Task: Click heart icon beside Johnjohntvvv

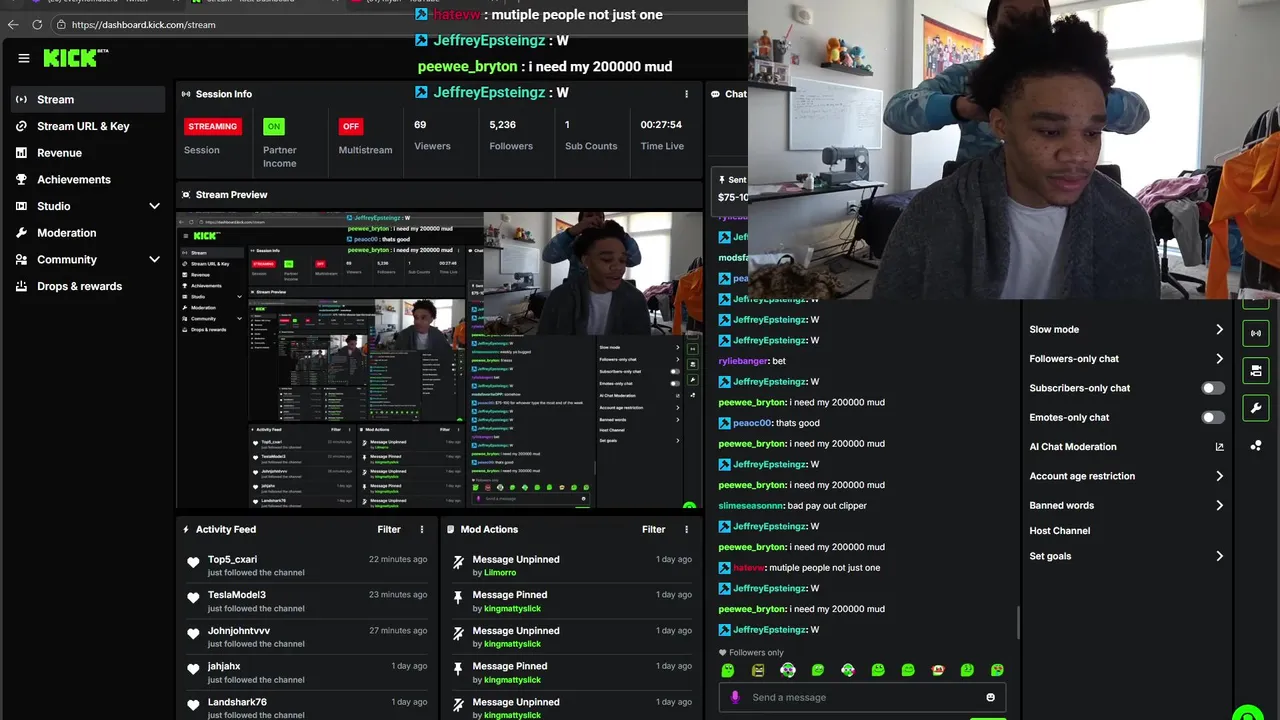Action: click(x=193, y=634)
